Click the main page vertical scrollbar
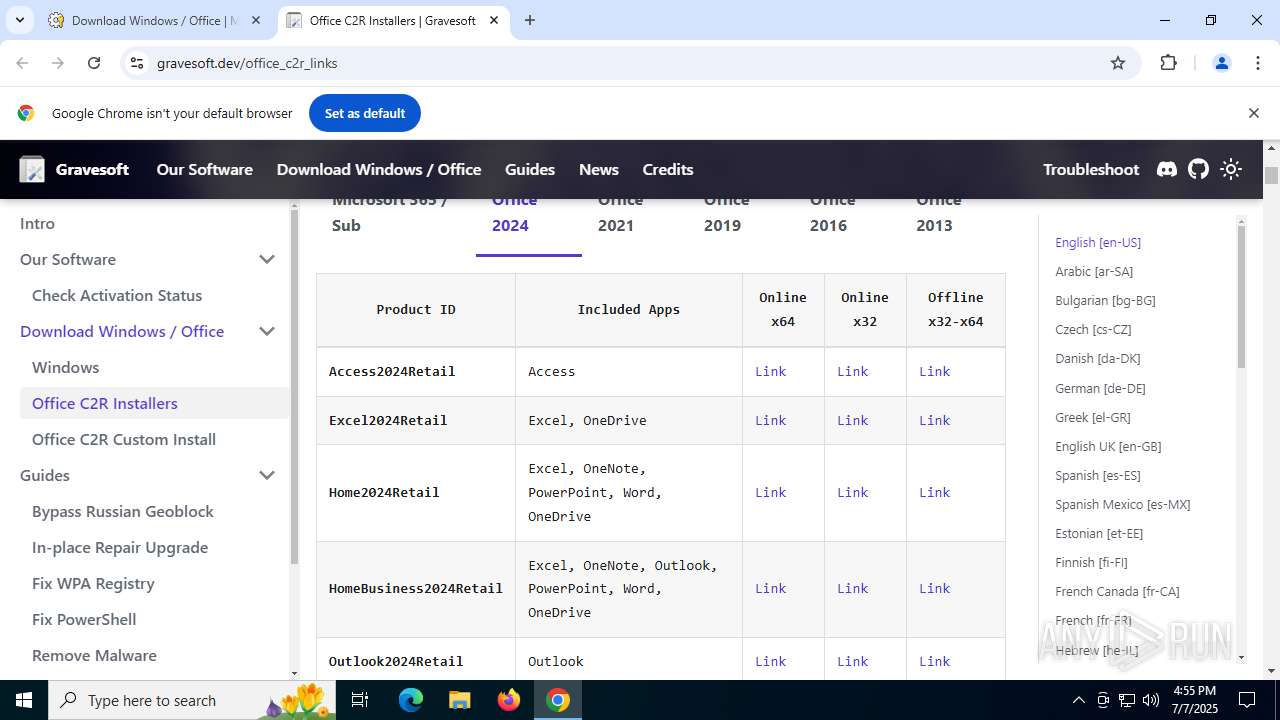The height and width of the screenshot is (720, 1280). (1271, 176)
